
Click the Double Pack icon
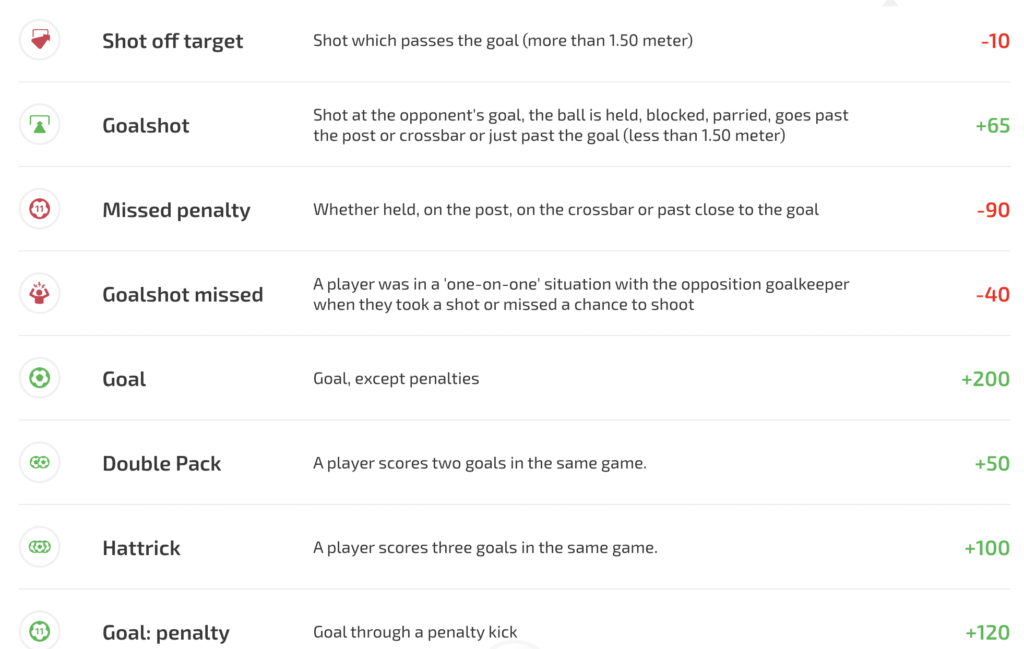tap(40, 463)
